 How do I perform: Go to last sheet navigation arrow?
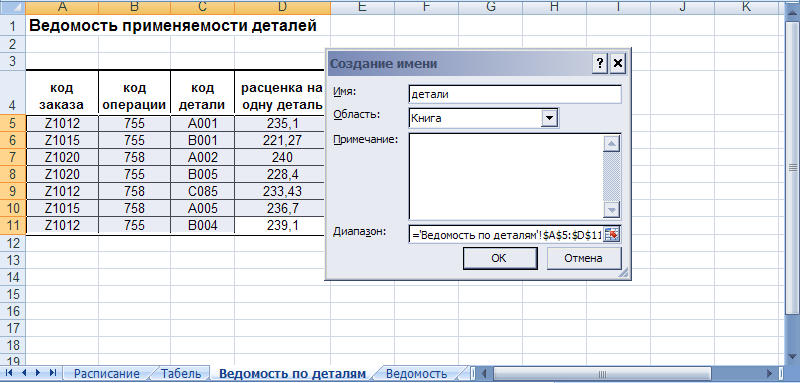(52, 373)
